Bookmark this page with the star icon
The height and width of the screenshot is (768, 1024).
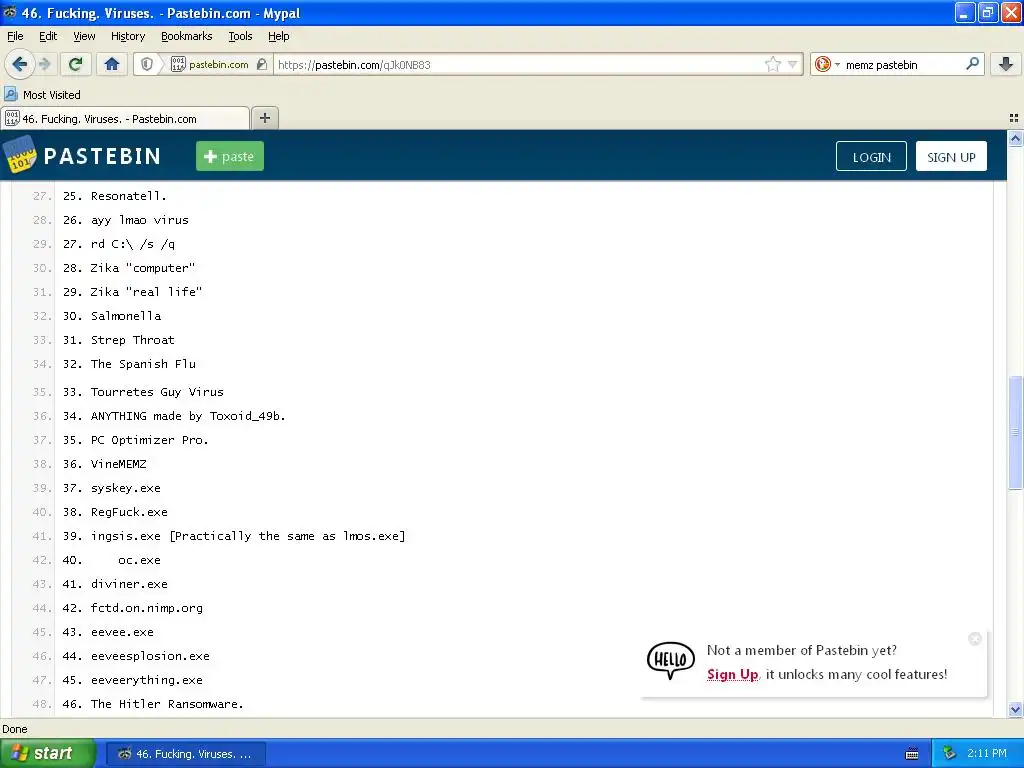(773, 64)
